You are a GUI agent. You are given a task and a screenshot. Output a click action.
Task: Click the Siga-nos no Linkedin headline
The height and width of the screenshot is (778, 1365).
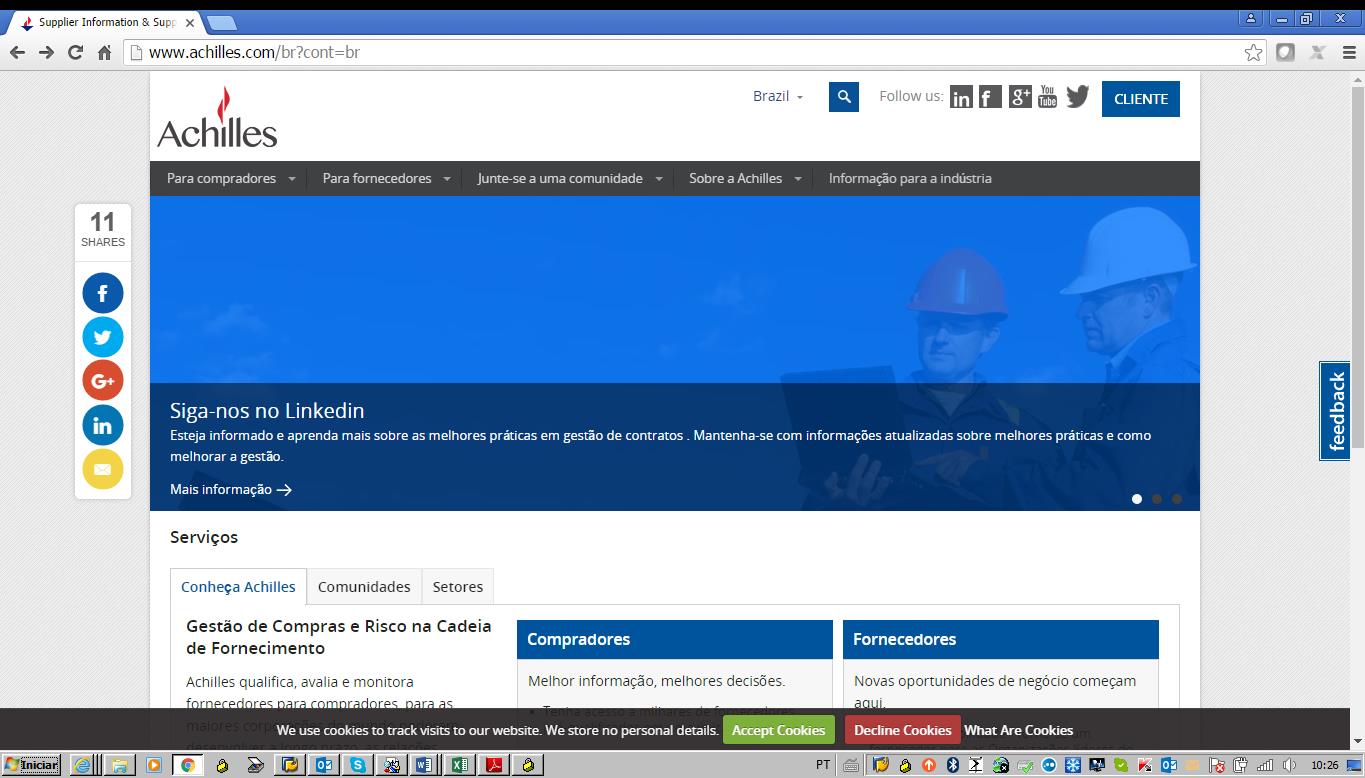tap(267, 410)
